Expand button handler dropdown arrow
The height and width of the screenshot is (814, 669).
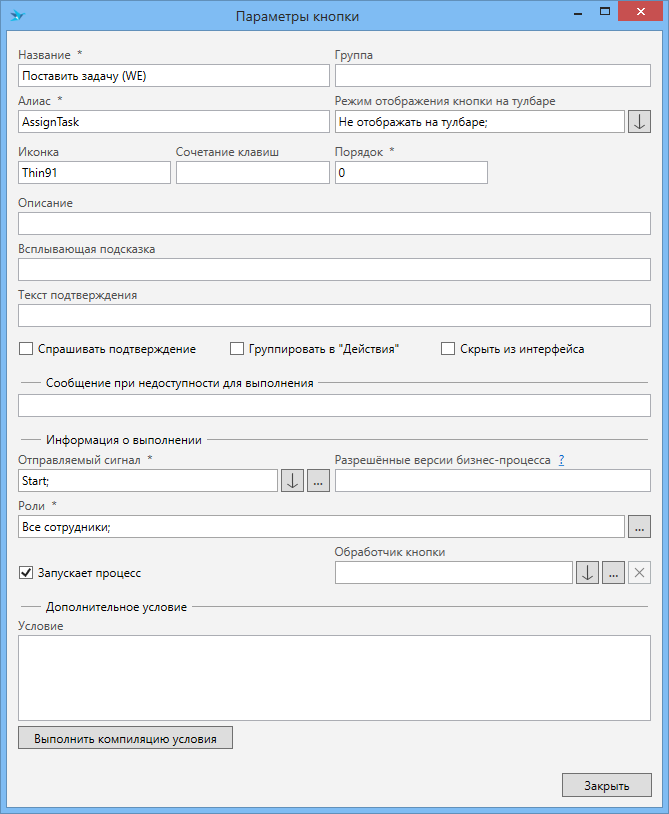588,572
